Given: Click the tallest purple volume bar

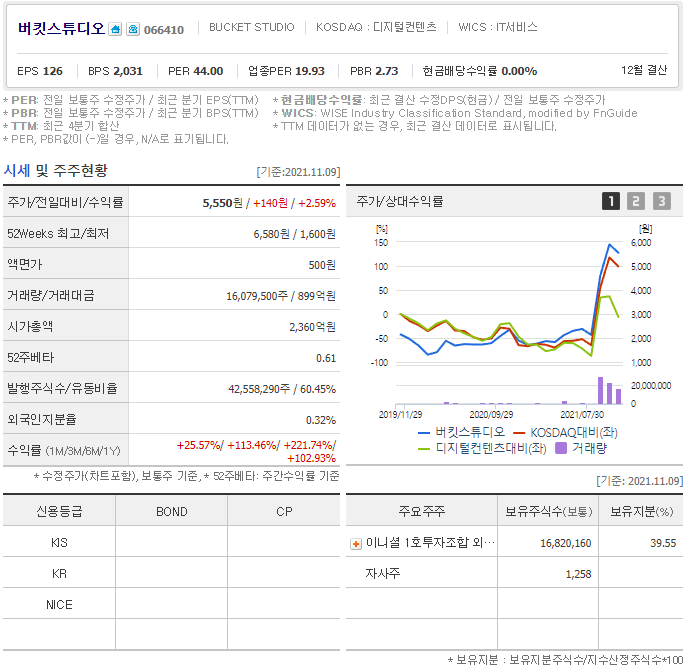Looking at the screenshot, I should pos(600,390).
